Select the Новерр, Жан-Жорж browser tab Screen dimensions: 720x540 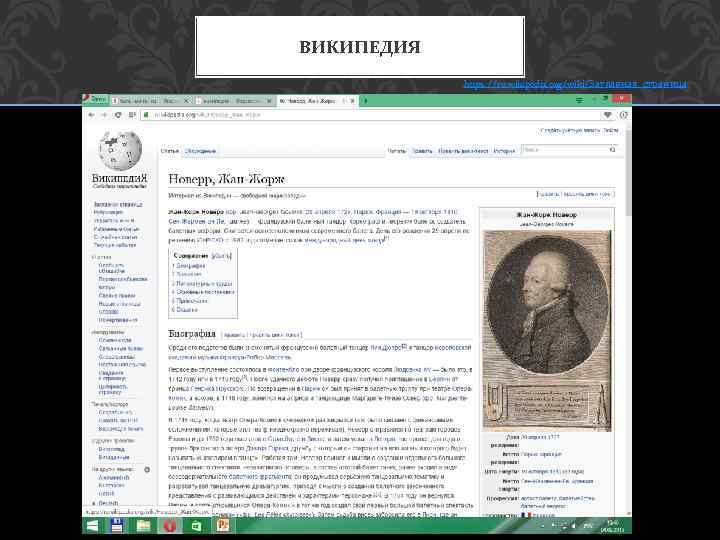click(x=317, y=100)
